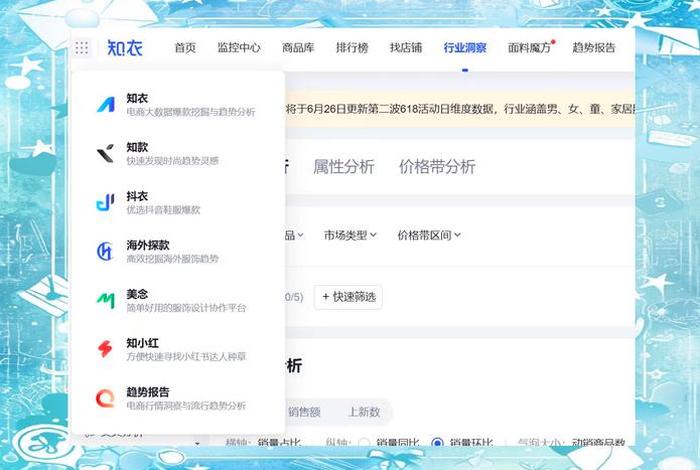Screen dimensions: 700x470
Task: Select the 知款 app icon
Action: [106, 154]
